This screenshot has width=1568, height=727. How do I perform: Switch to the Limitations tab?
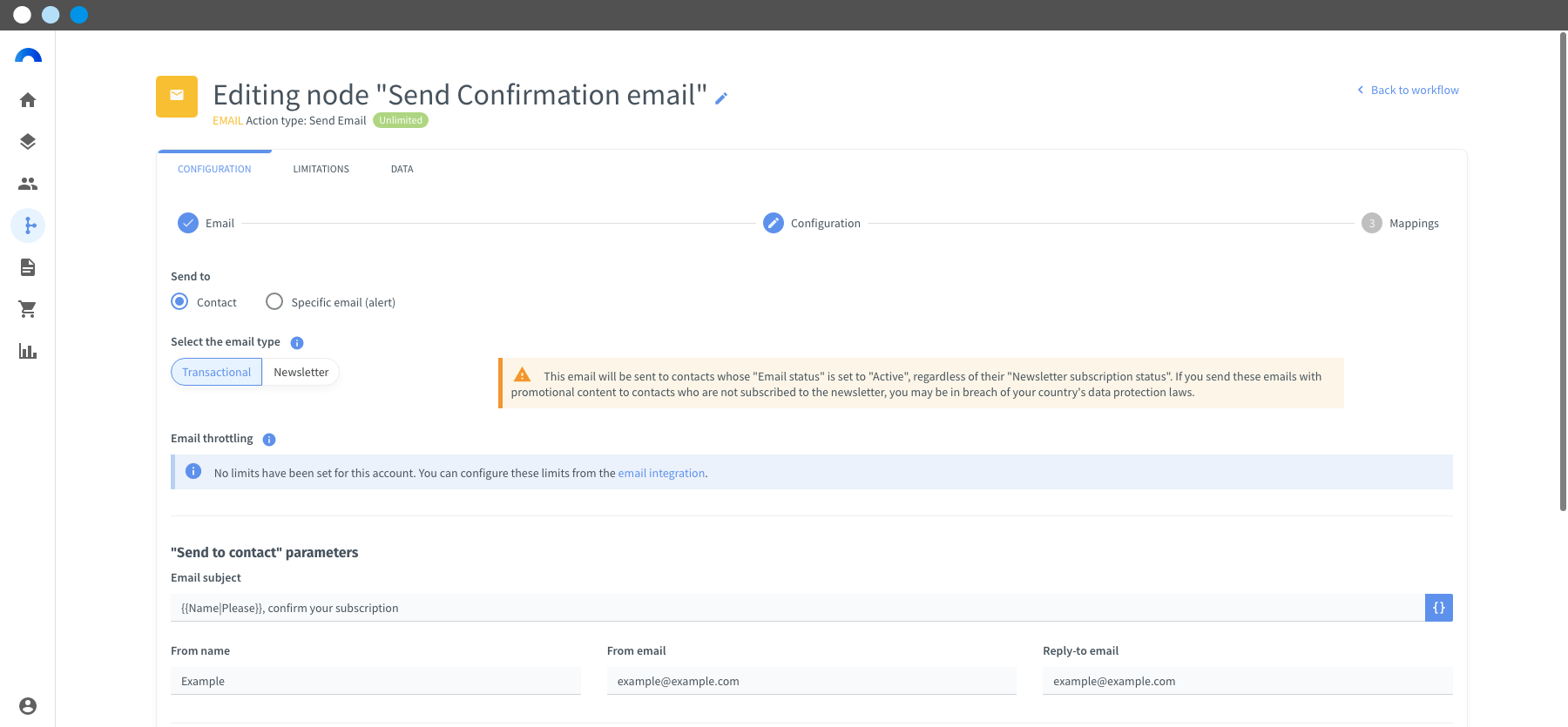[x=321, y=169]
